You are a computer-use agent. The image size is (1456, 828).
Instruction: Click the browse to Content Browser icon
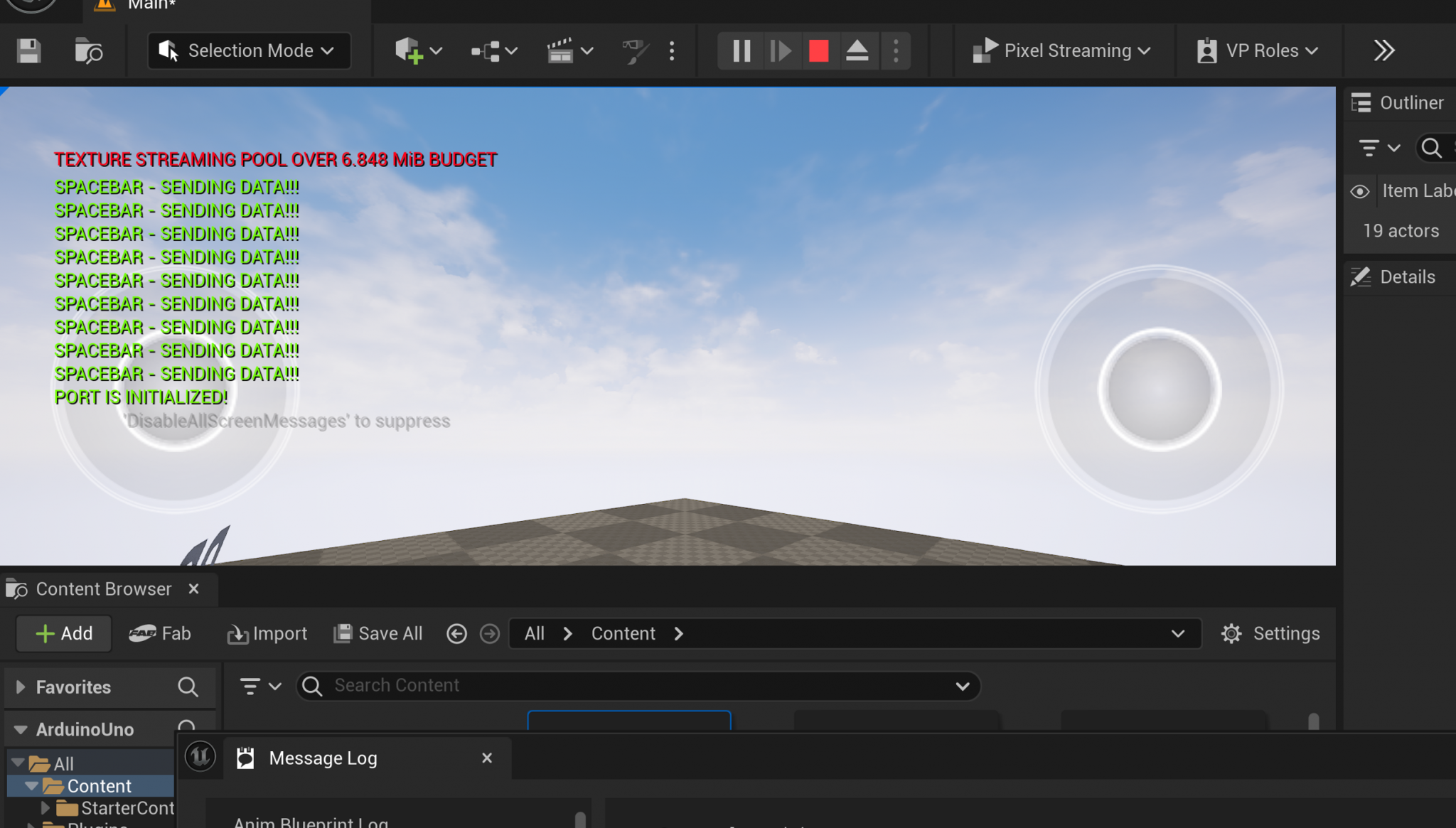coord(88,50)
